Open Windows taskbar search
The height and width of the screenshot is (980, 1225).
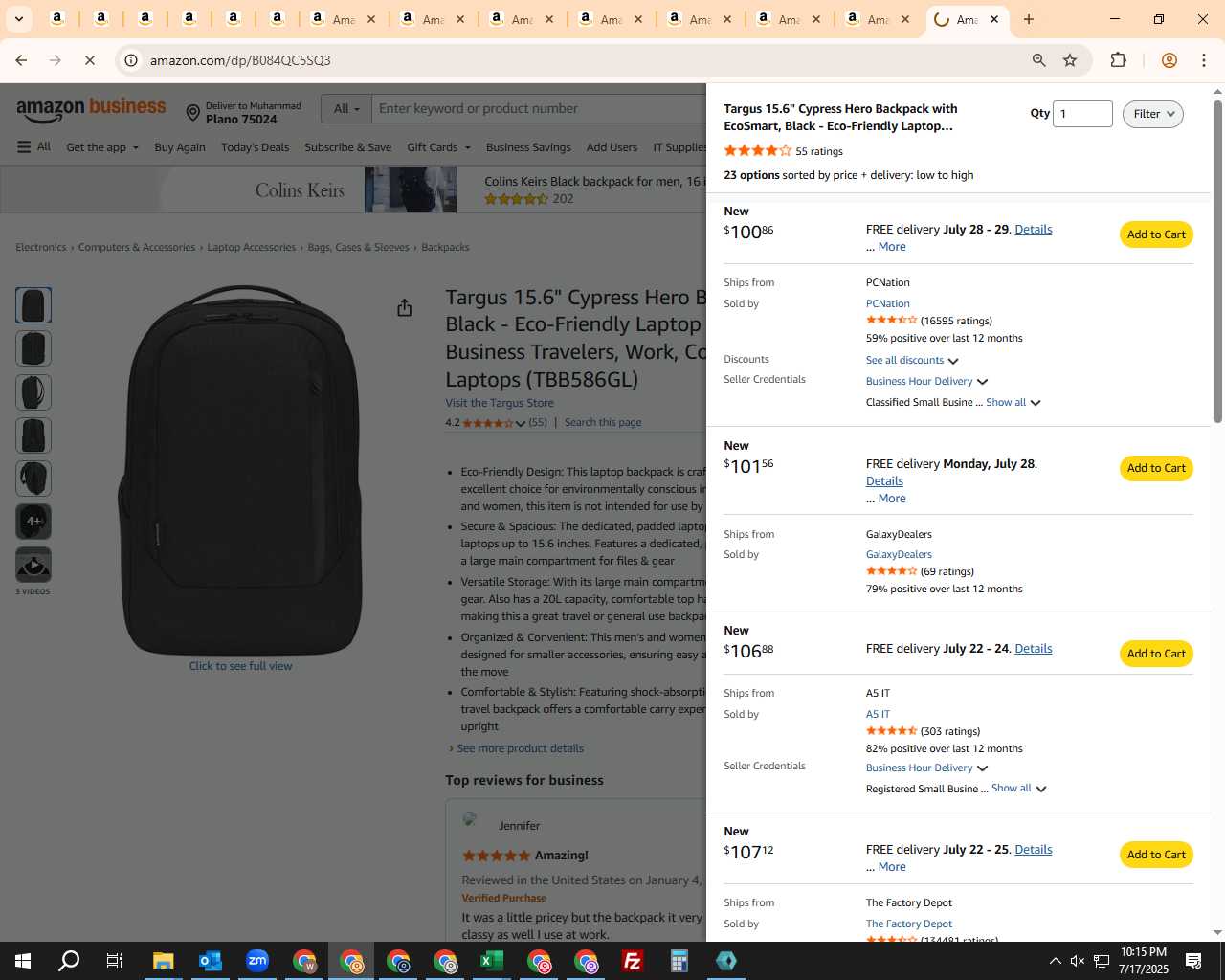pyautogui.click(x=69, y=961)
